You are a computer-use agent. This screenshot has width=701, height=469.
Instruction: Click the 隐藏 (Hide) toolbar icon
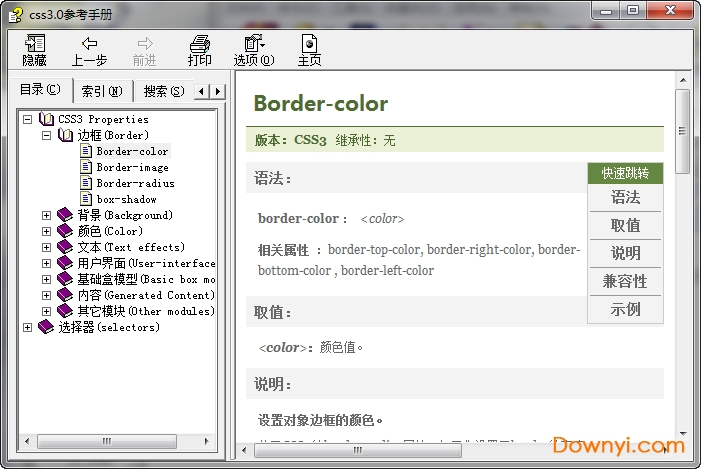click(35, 43)
